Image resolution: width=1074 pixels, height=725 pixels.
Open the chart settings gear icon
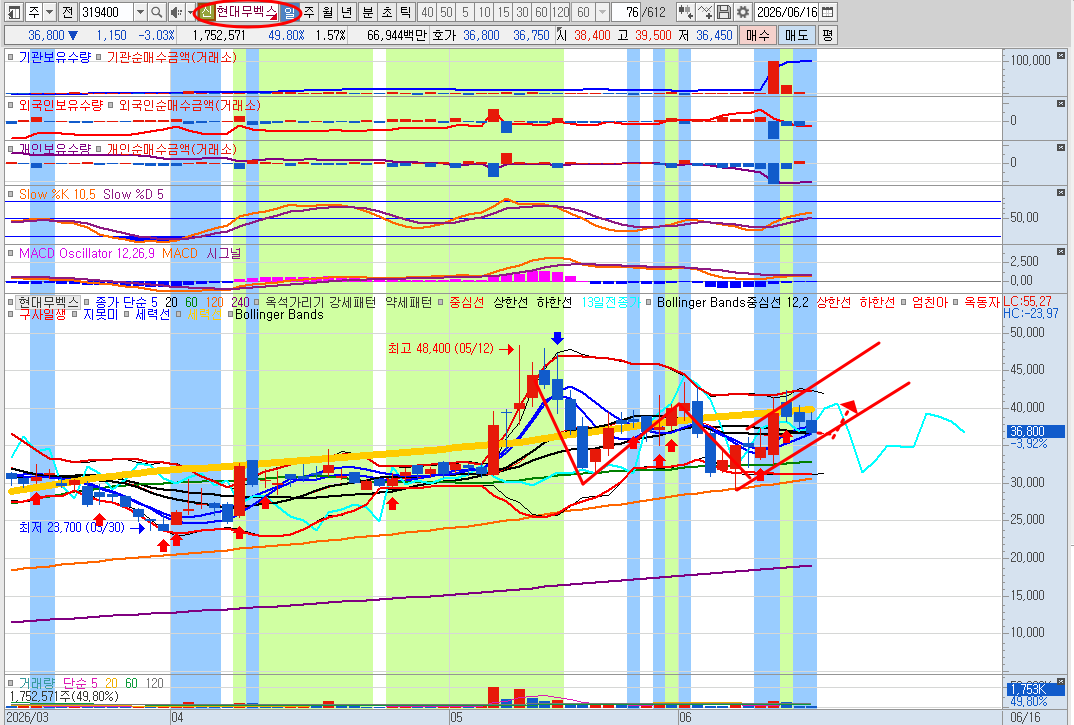(742, 12)
